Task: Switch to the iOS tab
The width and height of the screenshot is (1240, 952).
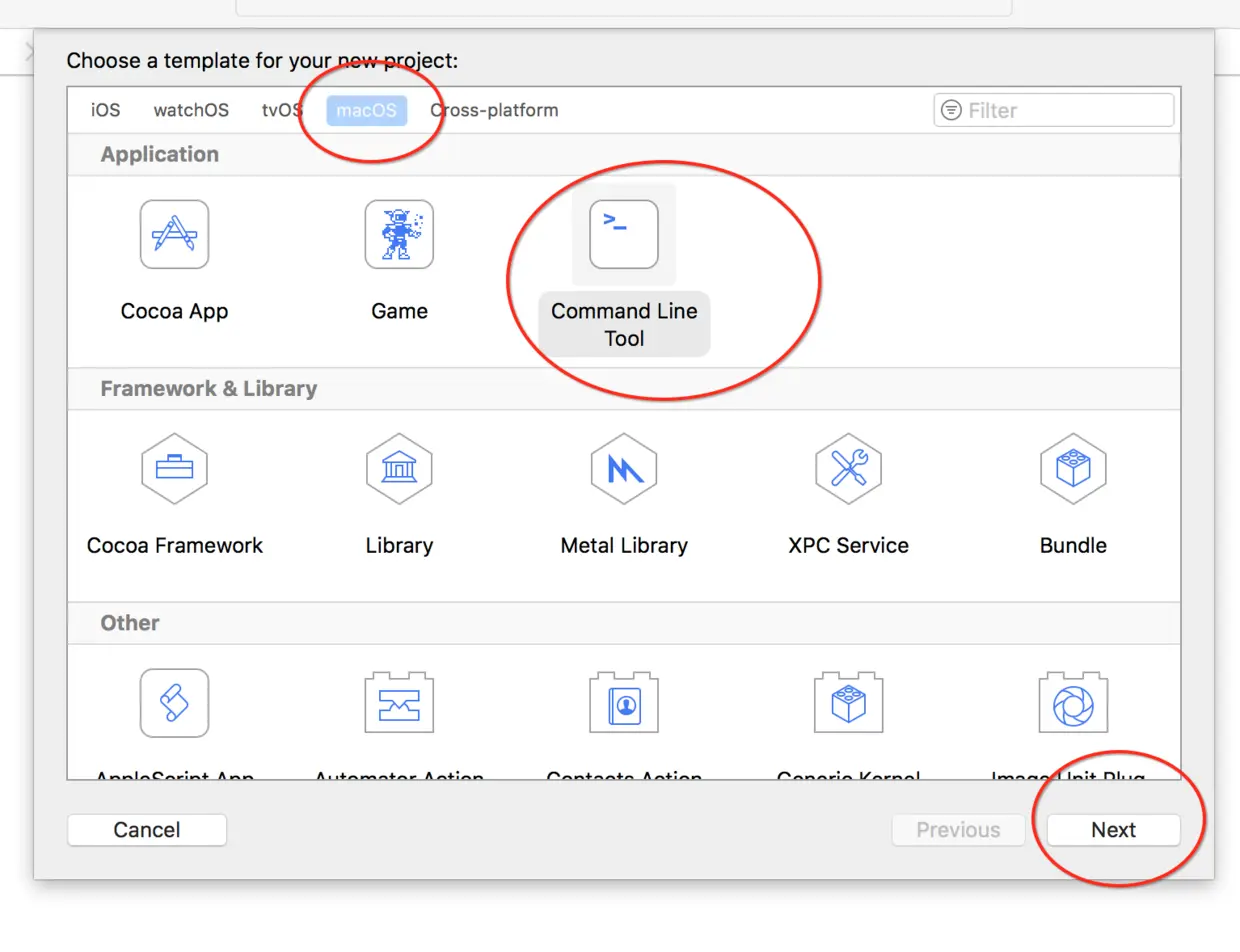Action: [105, 110]
